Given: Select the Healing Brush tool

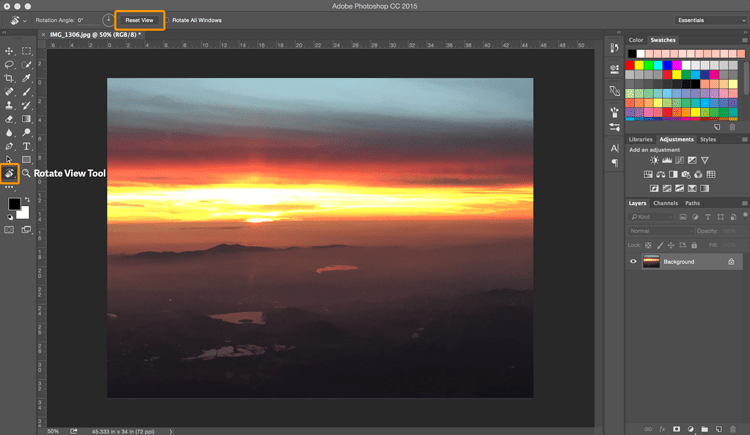Looking at the screenshot, I should [9, 91].
